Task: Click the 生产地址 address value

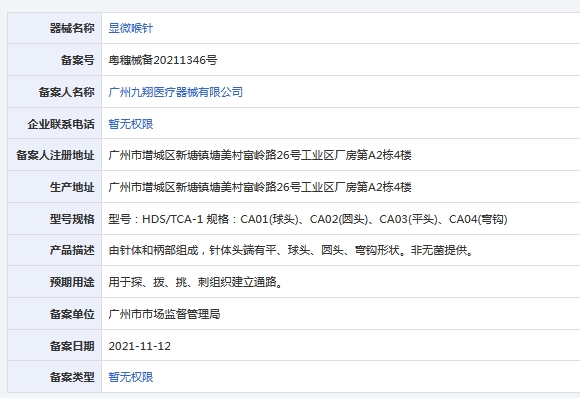Action: point(260,187)
